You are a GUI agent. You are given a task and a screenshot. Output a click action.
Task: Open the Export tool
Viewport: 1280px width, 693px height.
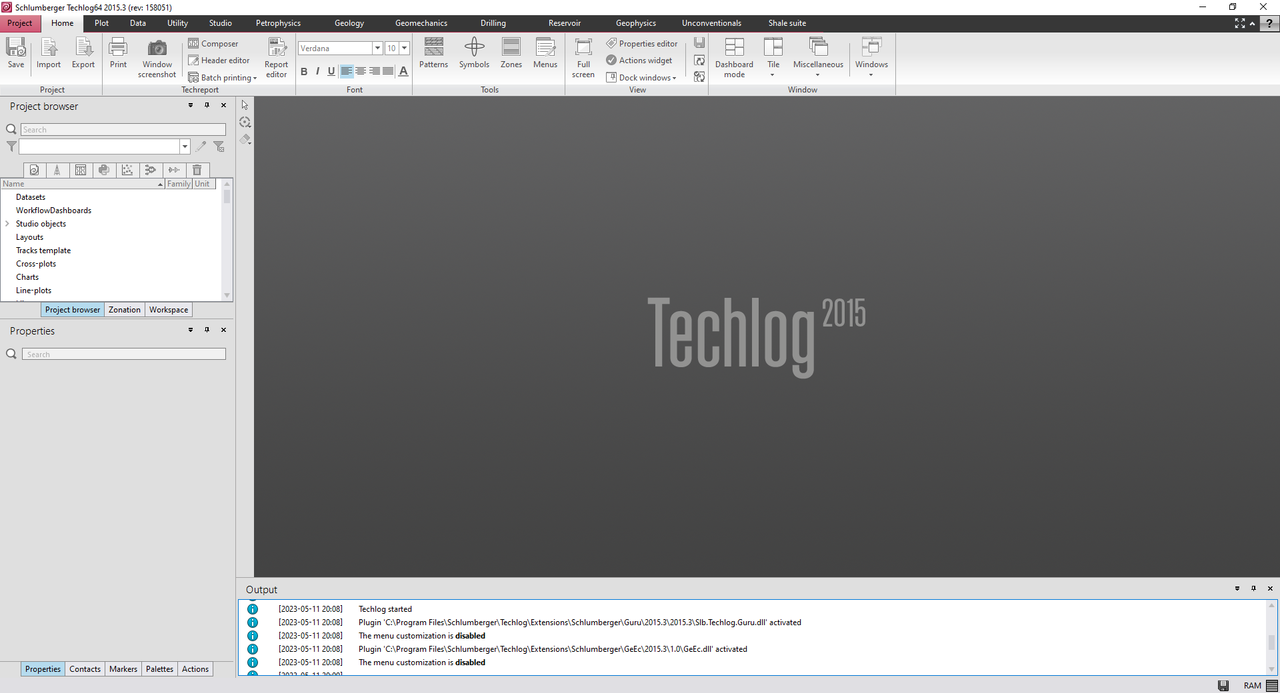pyautogui.click(x=83, y=53)
